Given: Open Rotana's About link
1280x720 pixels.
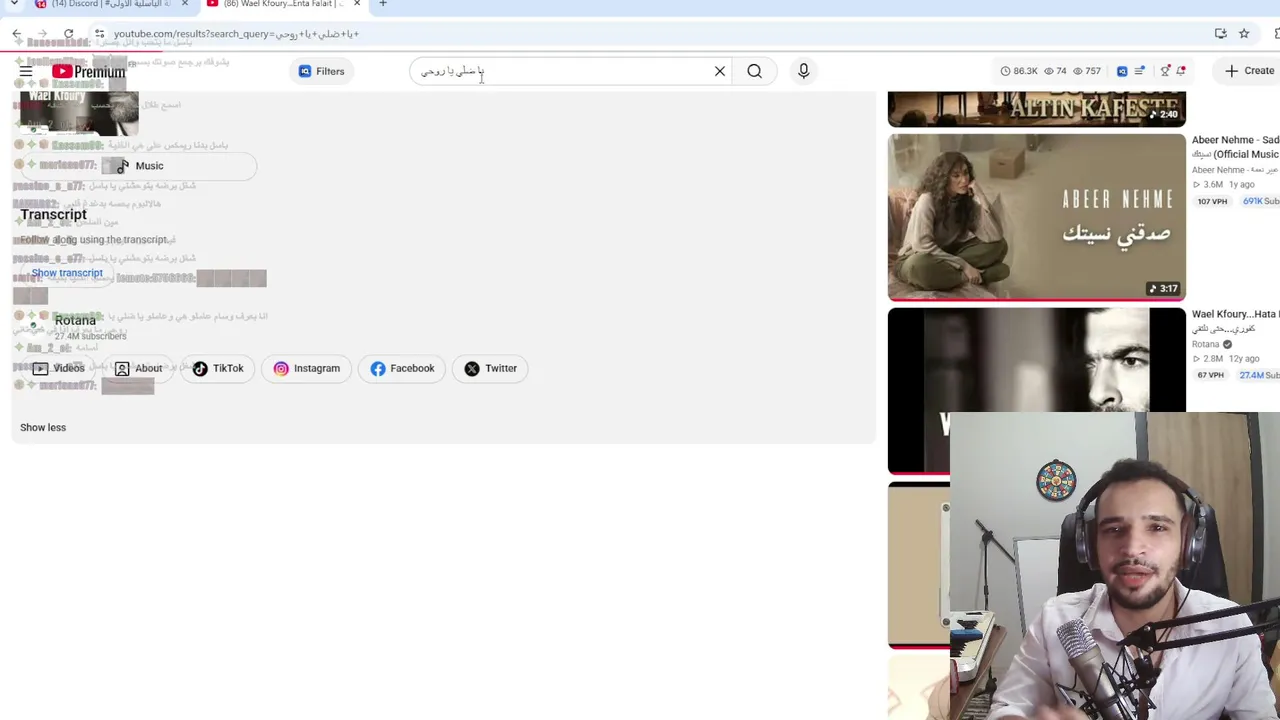Looking at the screenshot, I should tap(138, 368).
